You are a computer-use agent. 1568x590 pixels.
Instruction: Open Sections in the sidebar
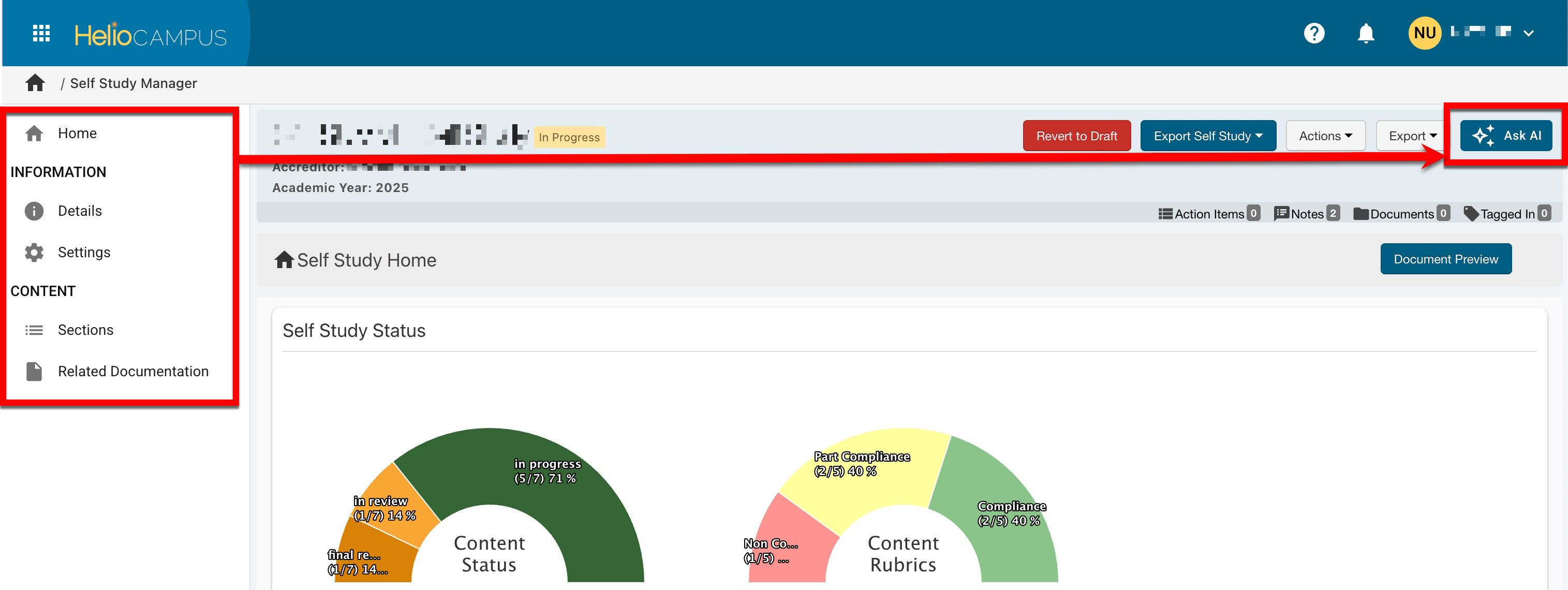85,330
